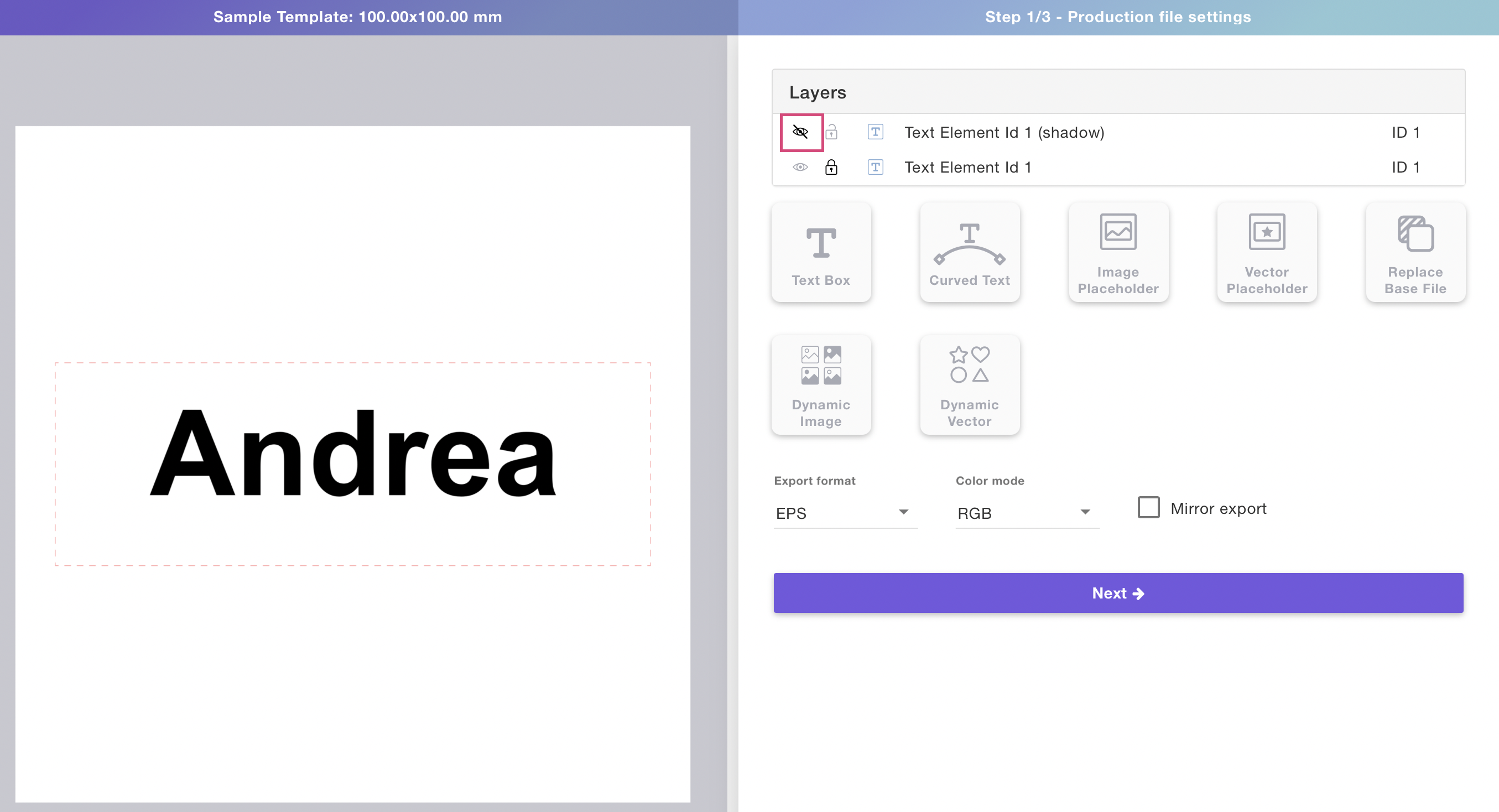This screenshot has width=1499, height=812.
Task: Open the Export format EPS dropdown
Action: tap(845, 513)
